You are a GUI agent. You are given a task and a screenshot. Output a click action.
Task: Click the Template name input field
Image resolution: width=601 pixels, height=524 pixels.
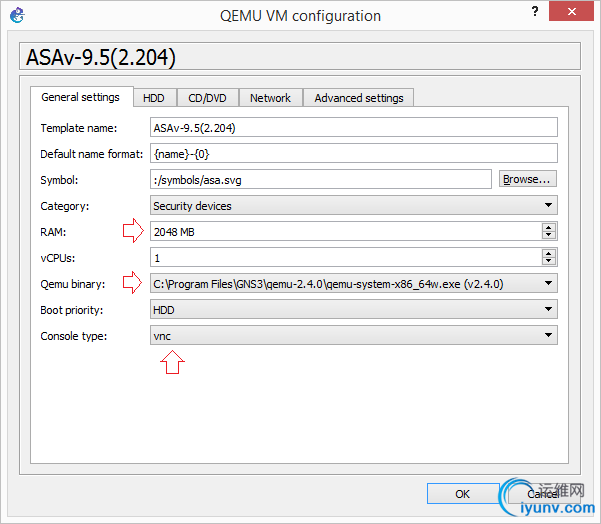coord(353,127)
